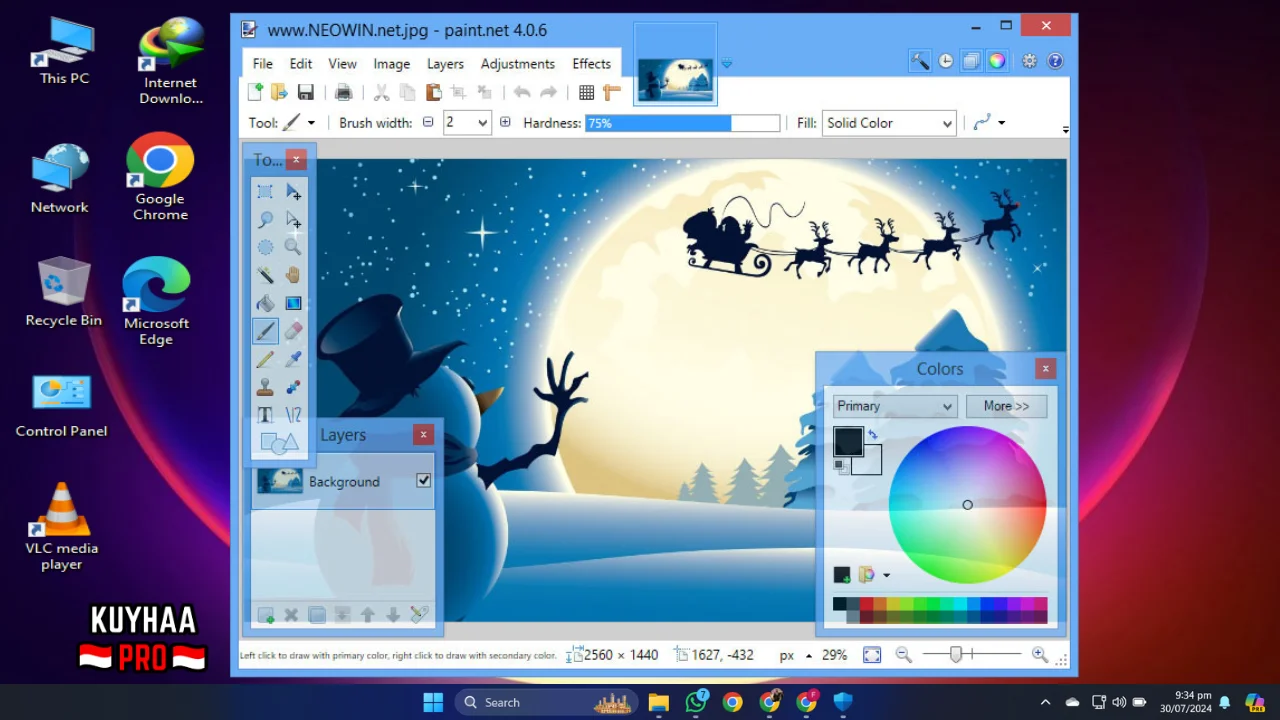
Task: Select the Zoom tool in Tools panel
Action: [x=293, y=247]
